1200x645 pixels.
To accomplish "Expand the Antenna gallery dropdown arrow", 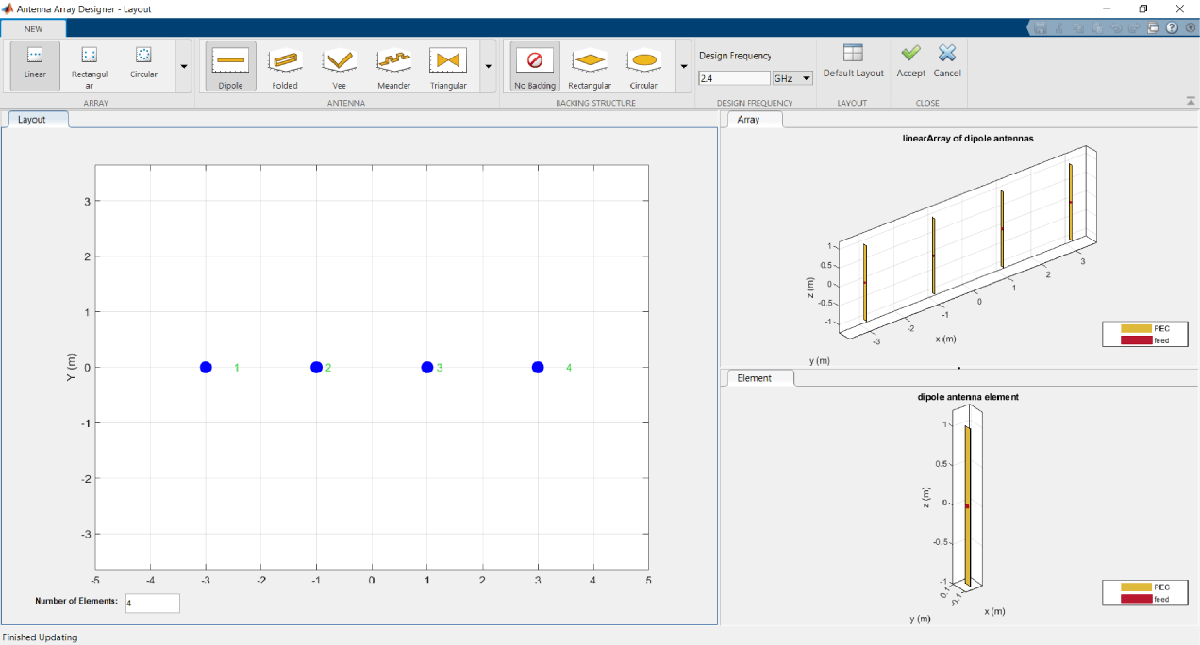I will coord(488,67).
